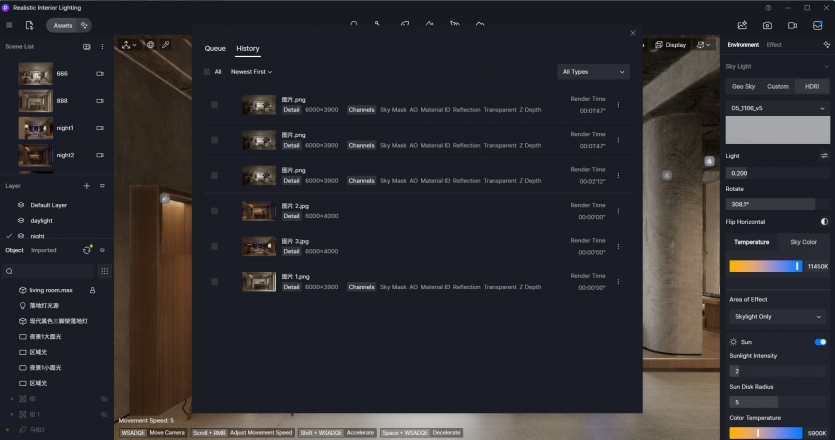Click the grid view icon beside object search
835x440 pixels.
(104, 271)
